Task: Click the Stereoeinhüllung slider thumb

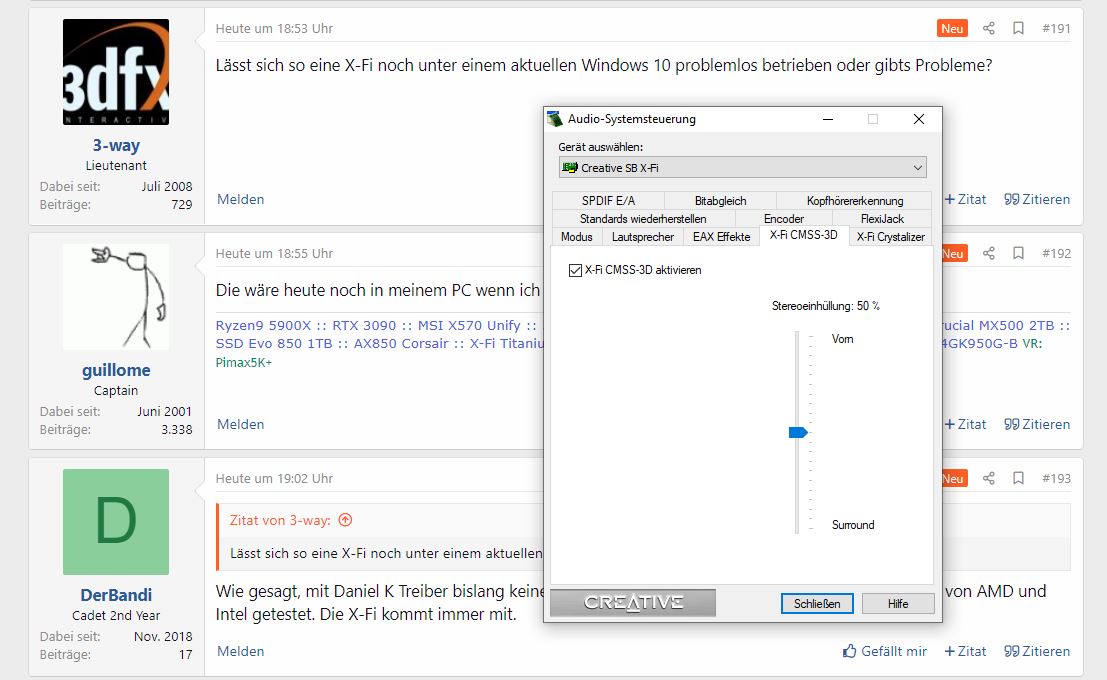Action: pos(798,432)
